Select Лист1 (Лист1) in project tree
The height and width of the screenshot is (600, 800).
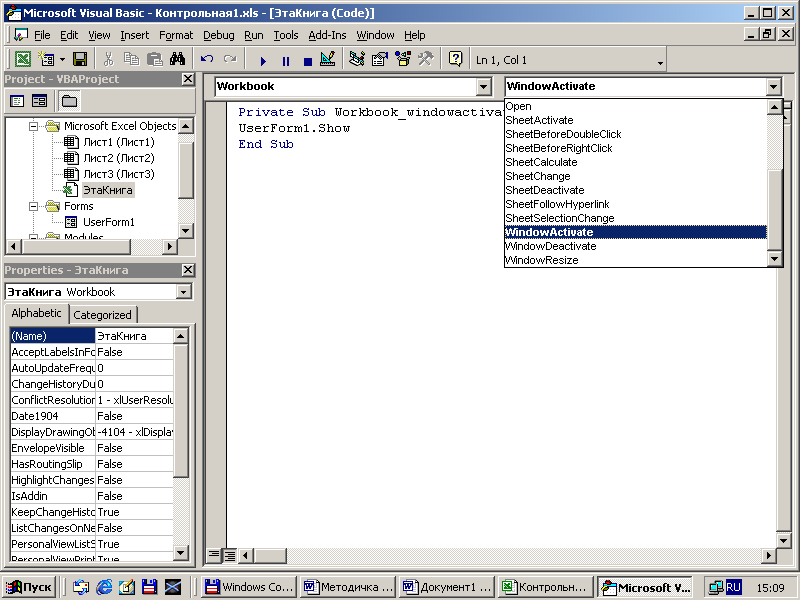point(119,142)
